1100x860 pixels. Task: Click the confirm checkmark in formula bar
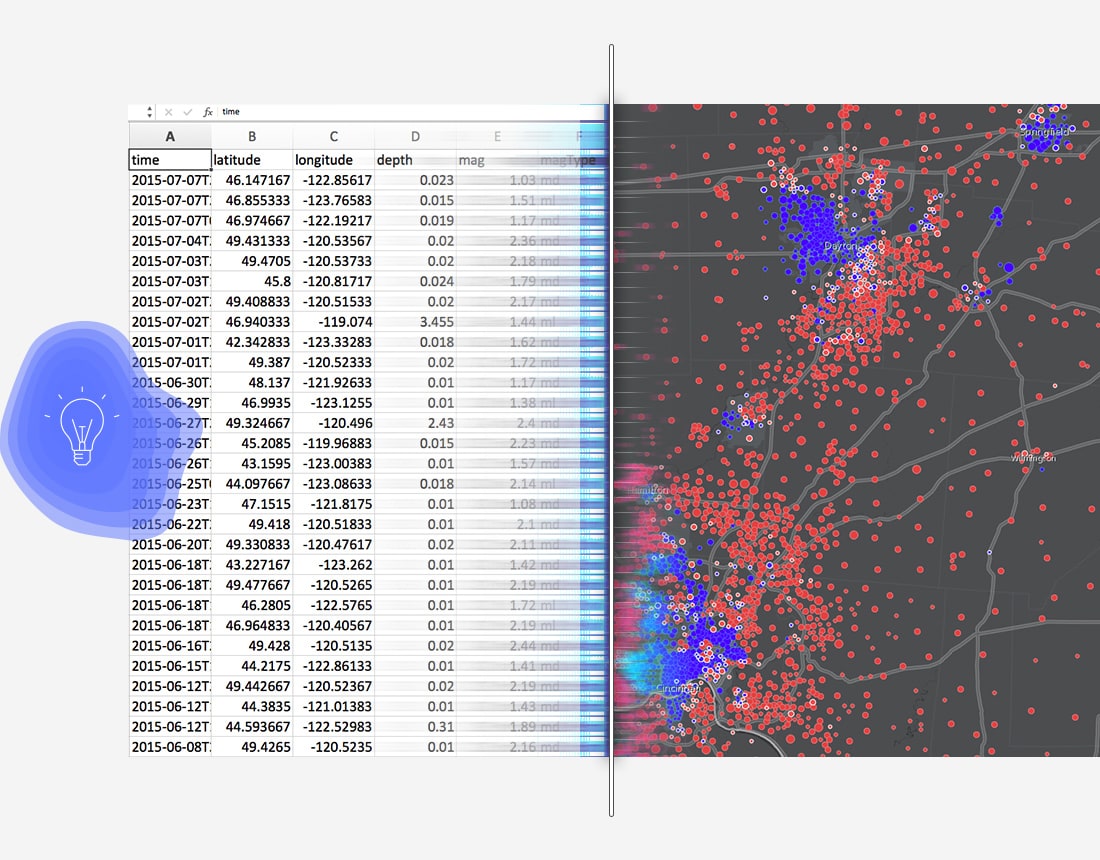coord(187,112)
